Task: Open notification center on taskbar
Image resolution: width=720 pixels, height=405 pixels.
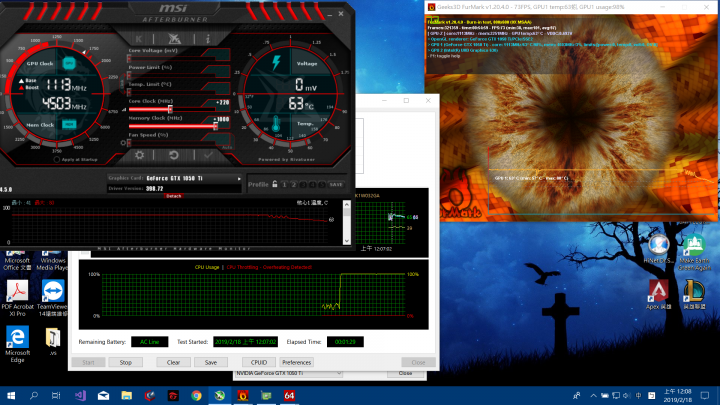Action: (705, 395)
